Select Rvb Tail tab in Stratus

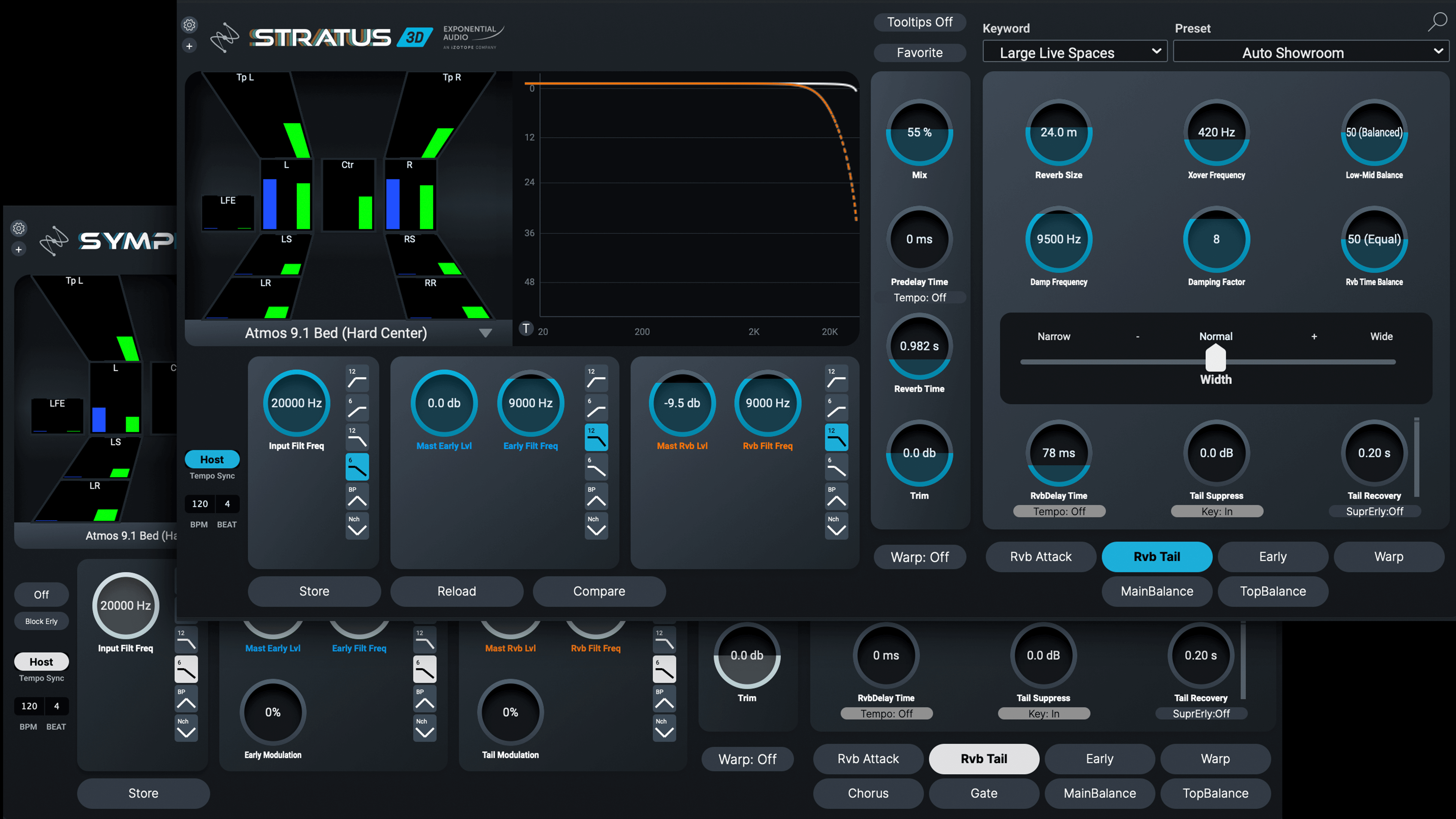[1157, 557]
